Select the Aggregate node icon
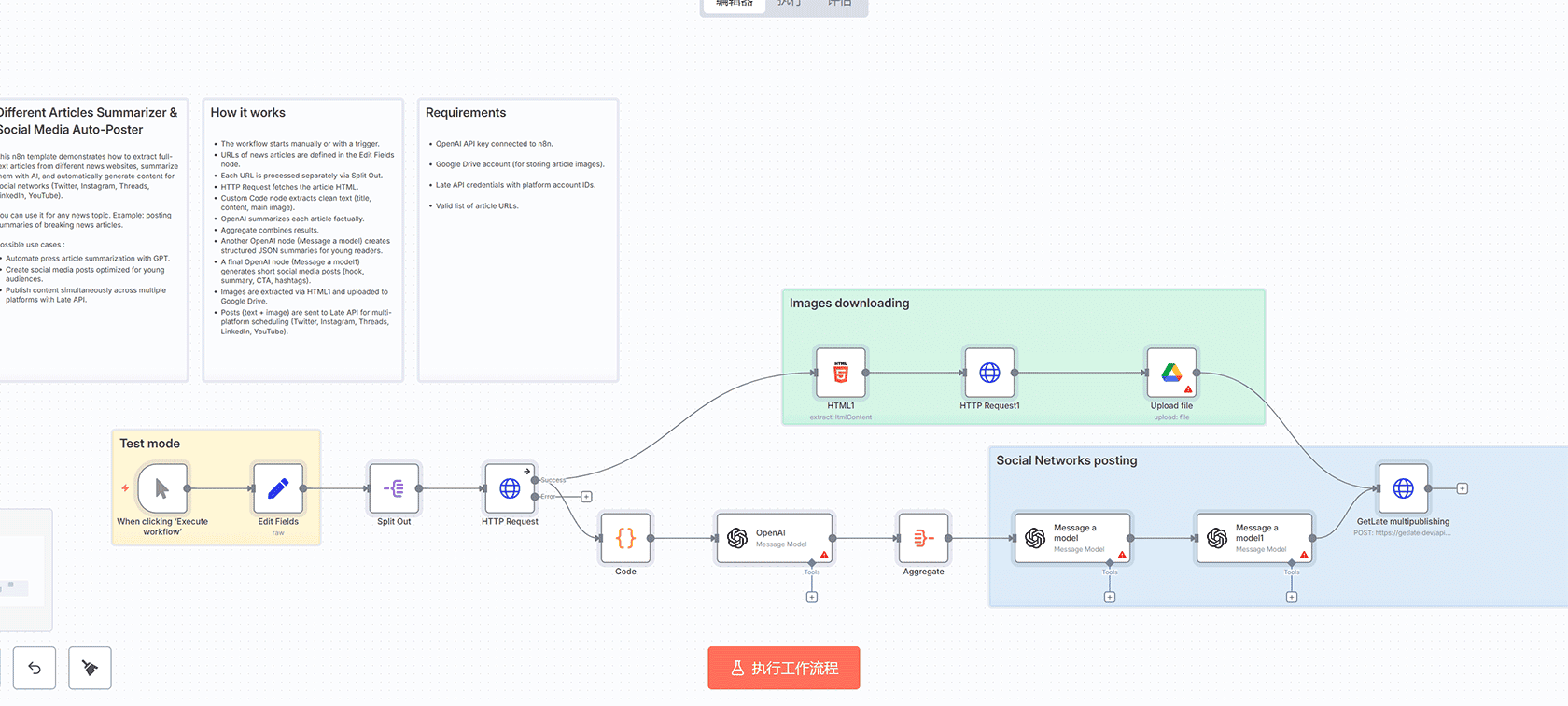 pyautogui.click(x=923, y=538)
